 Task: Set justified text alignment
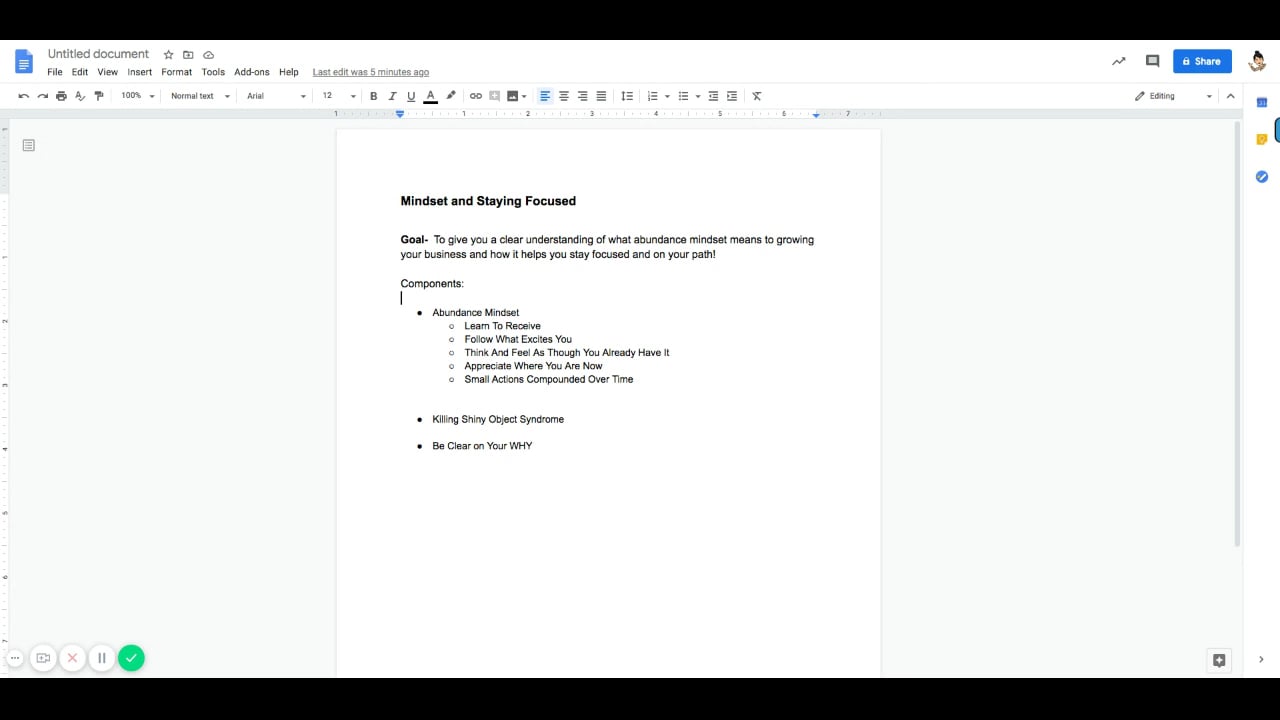coord(601,96)
